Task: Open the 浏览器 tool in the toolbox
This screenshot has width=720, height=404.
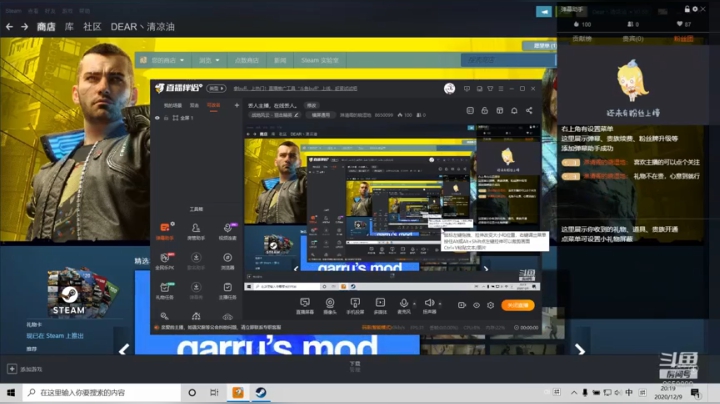Action: (x=228, y=261)
